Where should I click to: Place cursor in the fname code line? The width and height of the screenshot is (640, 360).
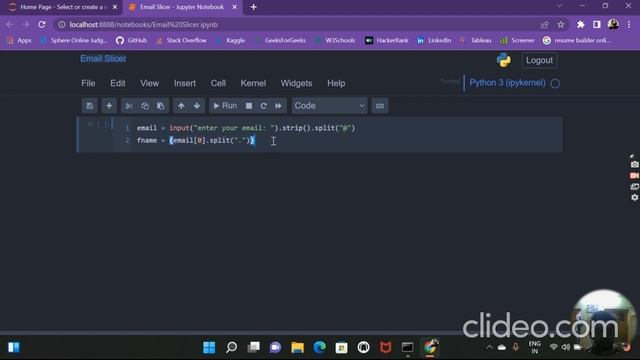pos(196,140)
